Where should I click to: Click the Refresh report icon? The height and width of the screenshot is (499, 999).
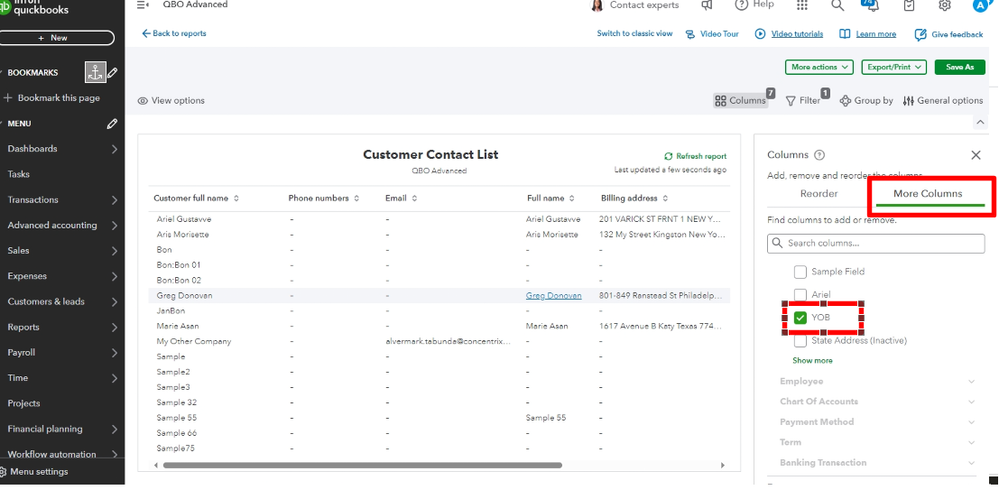click(x=669, y=156)
